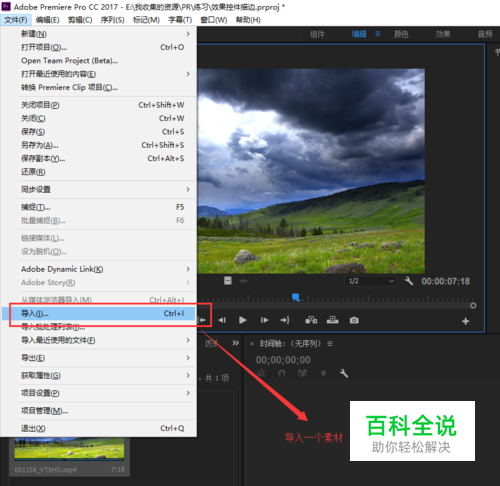Open the 标记(M) menu
The height and width of the screenshot is (486, 500).
point(146,20)
